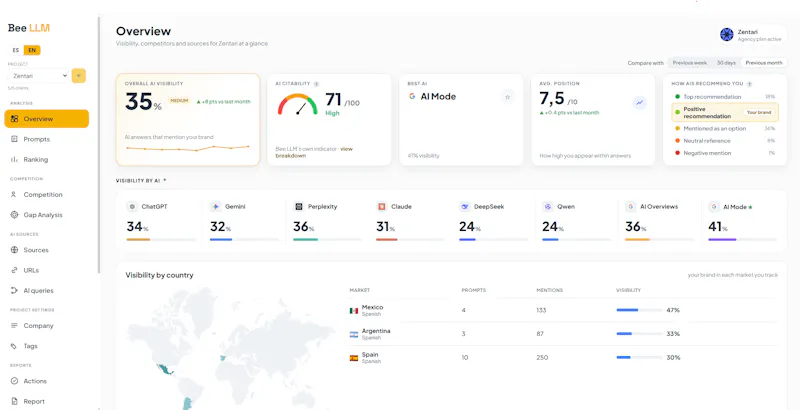Viewport: 800px width, 410px height.
Task: Click the URLs link icon
Action: [x=14, y=270]
